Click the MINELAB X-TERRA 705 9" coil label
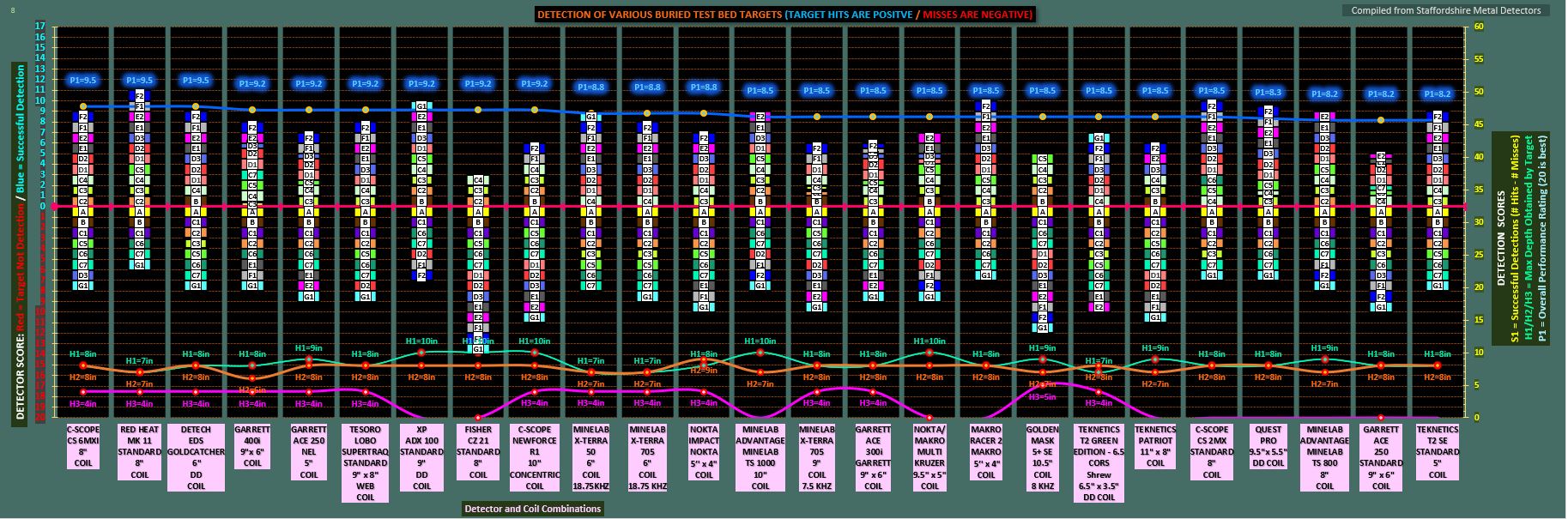The height and width of the screenshot is (519, 1568). (817, 457)
